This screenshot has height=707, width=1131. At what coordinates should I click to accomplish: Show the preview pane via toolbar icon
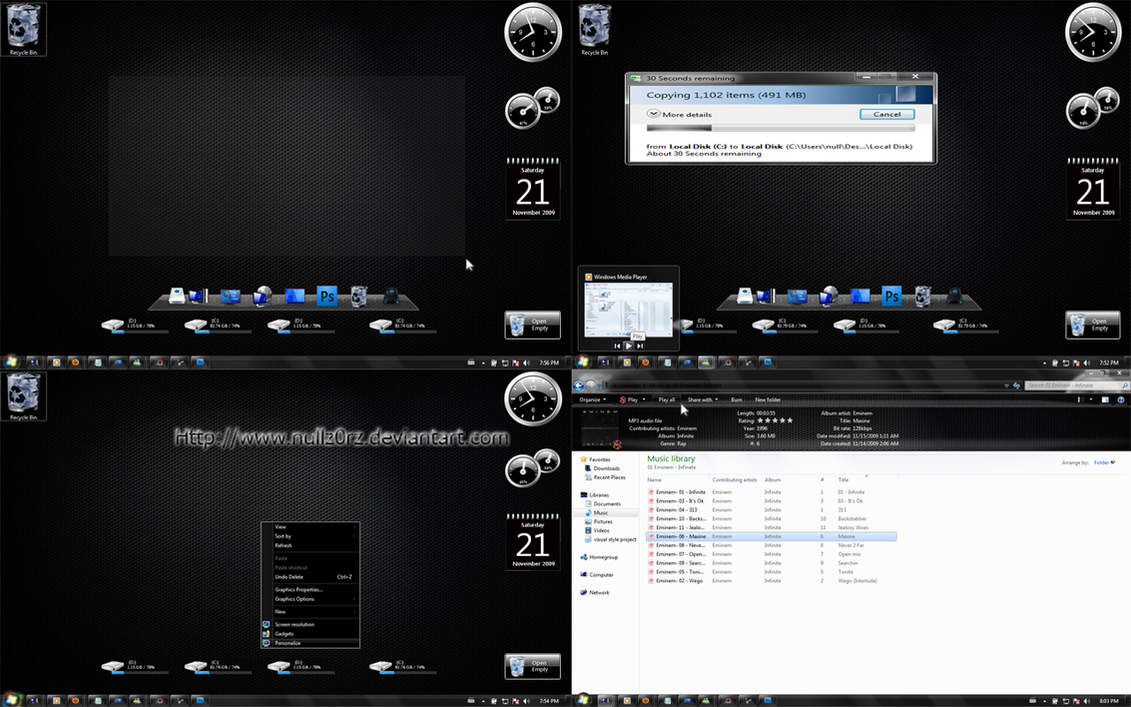click(x=1105, y=400)
